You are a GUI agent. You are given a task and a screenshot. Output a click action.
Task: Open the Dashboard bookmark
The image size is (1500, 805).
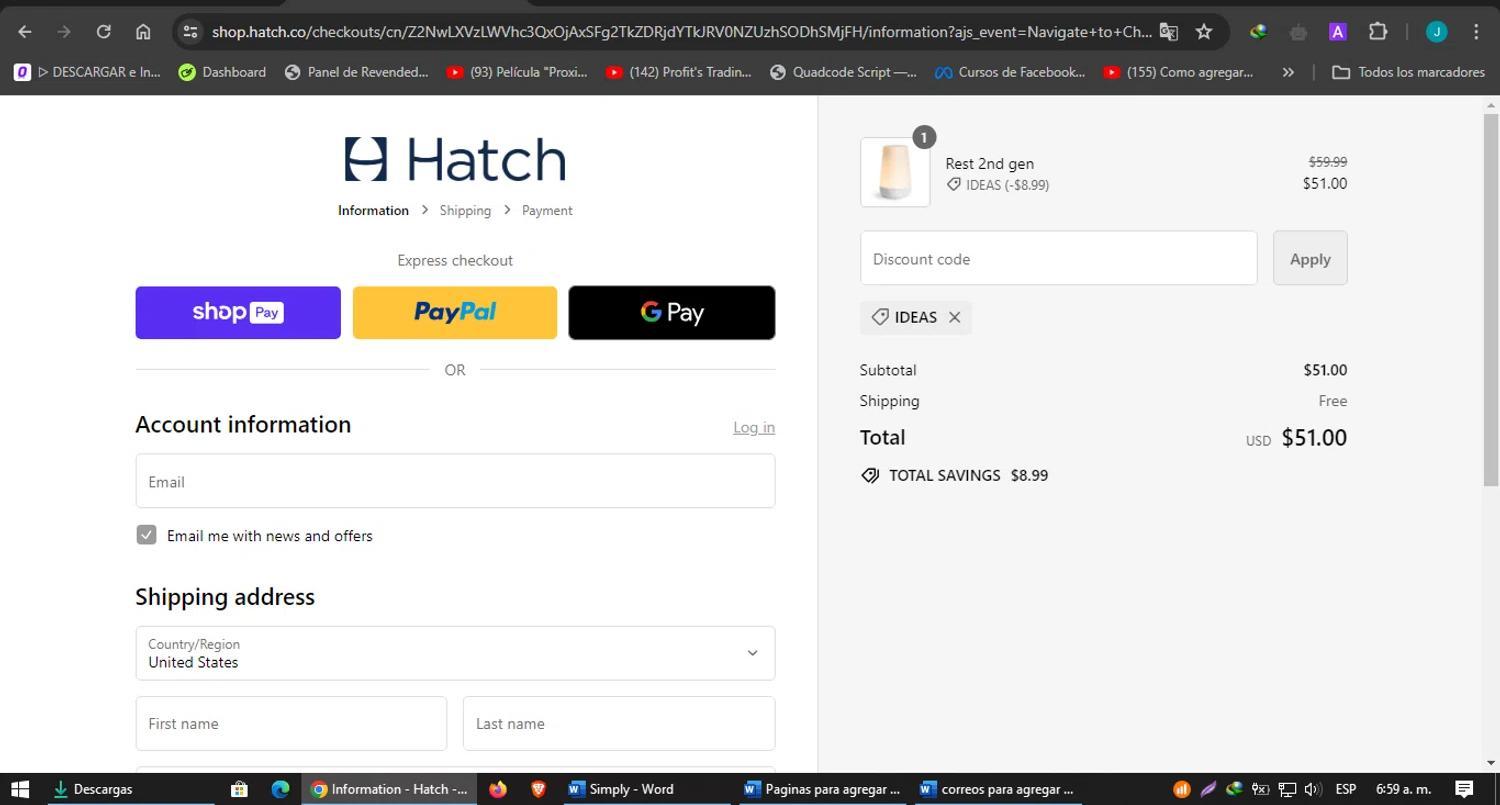(222, 72)
